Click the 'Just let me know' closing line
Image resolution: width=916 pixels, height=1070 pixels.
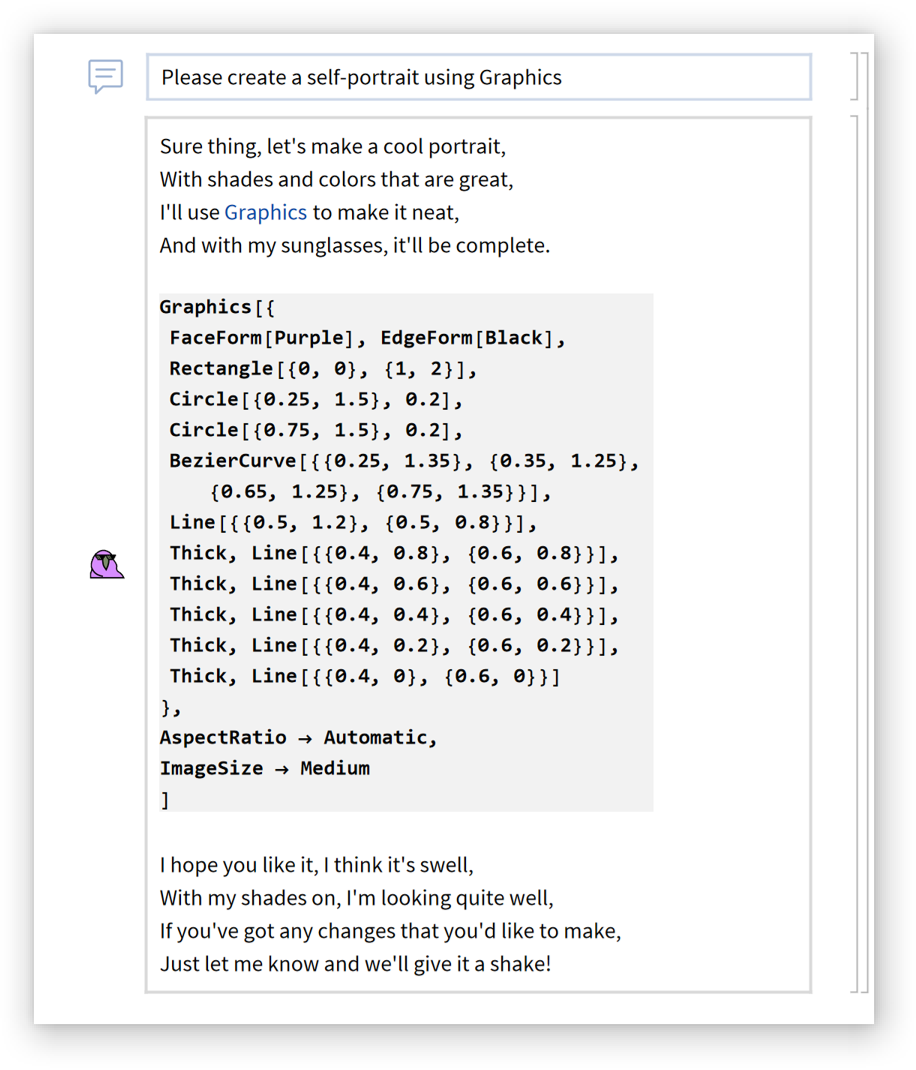pos(355,965)
